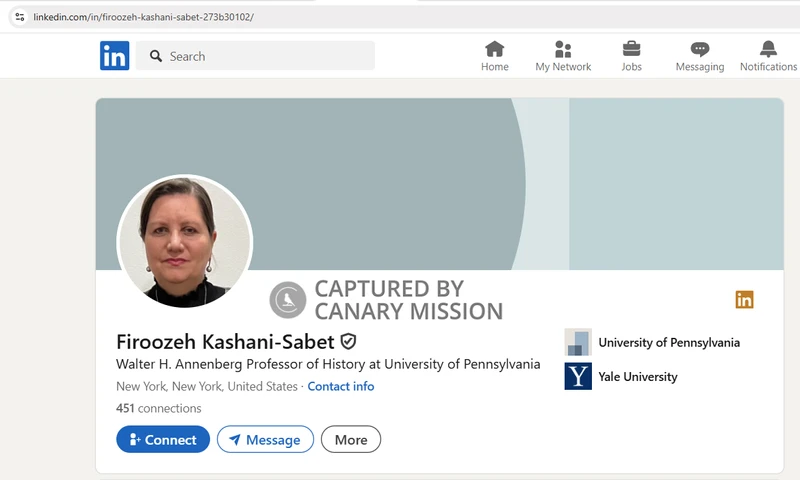Click the gold LinkedIn Premium badge

744,299
